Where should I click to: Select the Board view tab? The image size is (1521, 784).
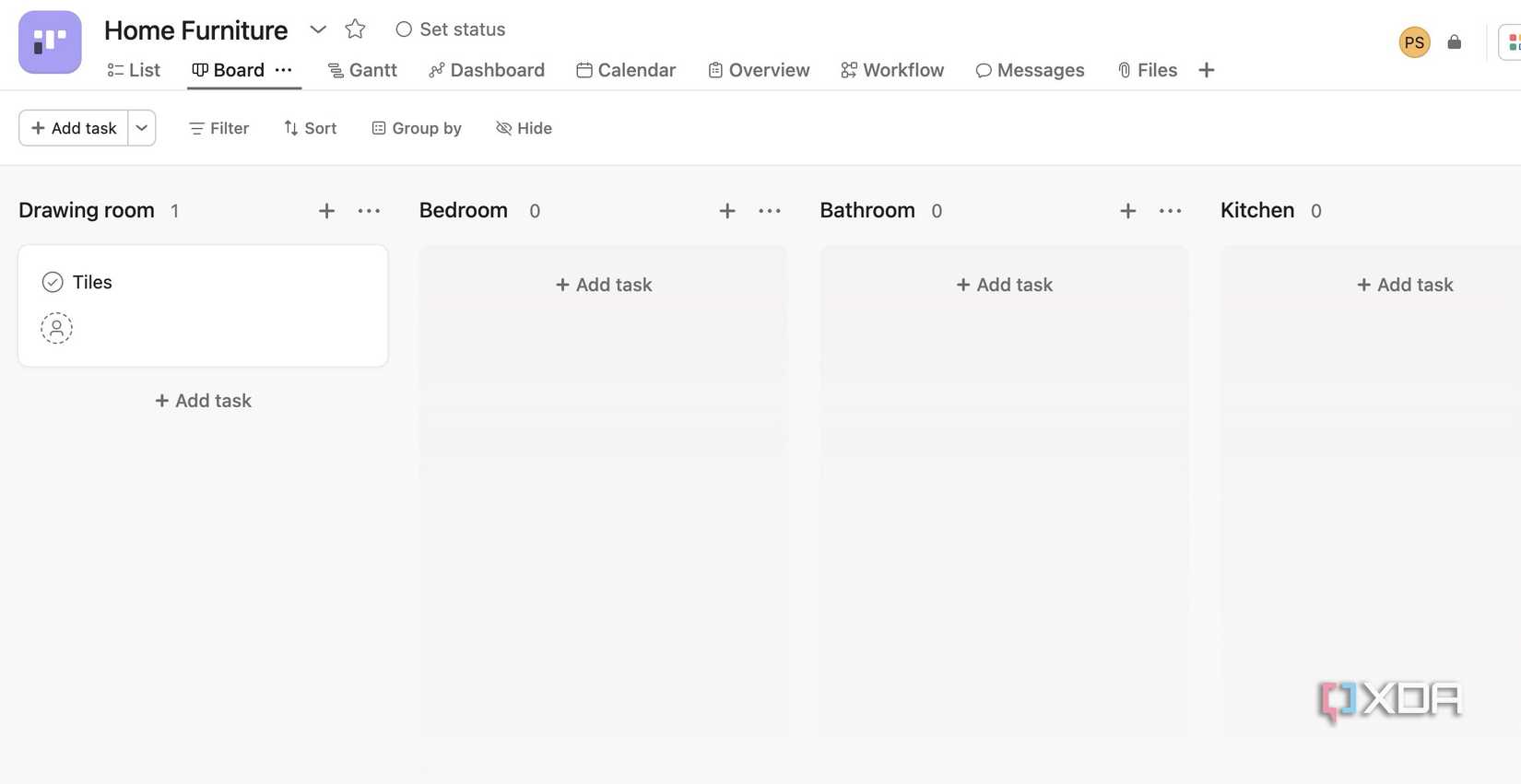pyautogui.click(x=229, y=70)
